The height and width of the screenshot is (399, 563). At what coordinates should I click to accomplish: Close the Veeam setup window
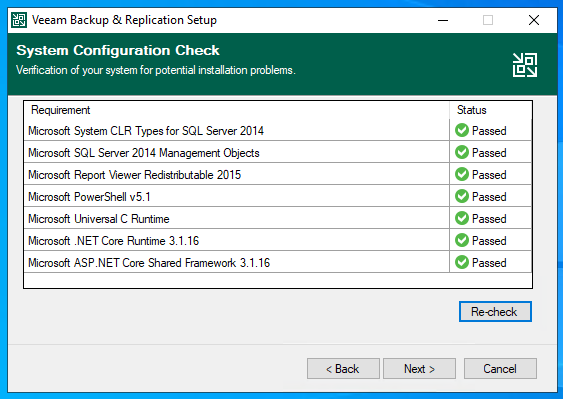point(534,20)
